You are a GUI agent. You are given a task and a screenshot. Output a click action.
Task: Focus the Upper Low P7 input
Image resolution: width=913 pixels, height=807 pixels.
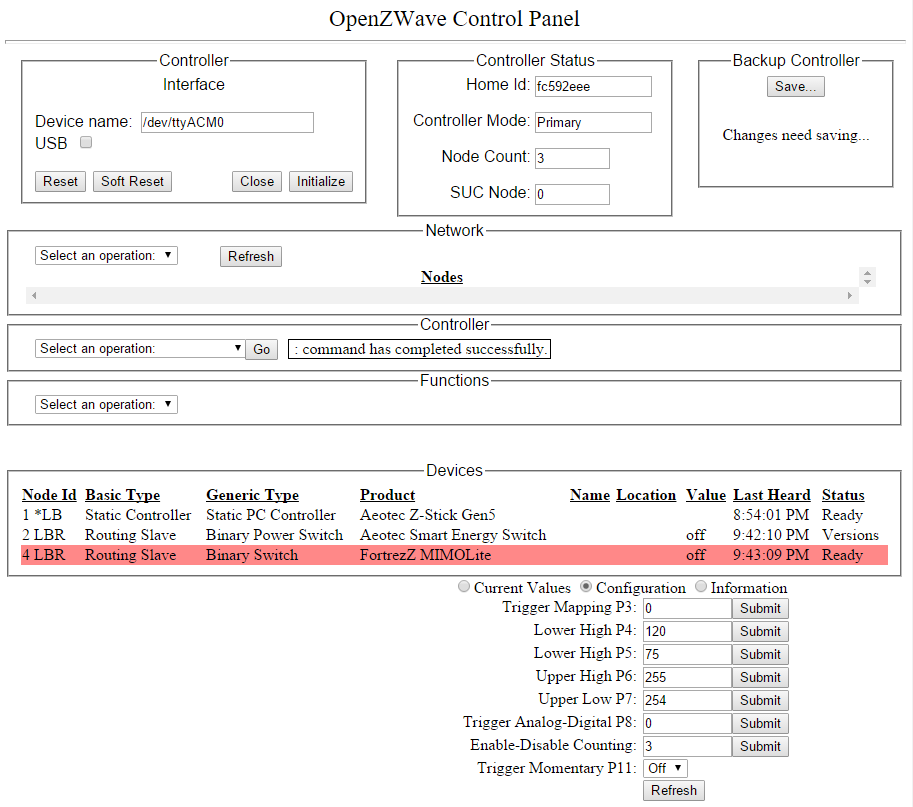[x=687, y=700]
